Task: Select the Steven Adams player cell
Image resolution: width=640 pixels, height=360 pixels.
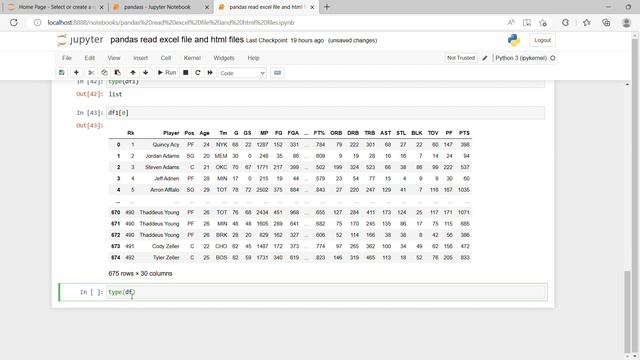Action: point(162,167)
